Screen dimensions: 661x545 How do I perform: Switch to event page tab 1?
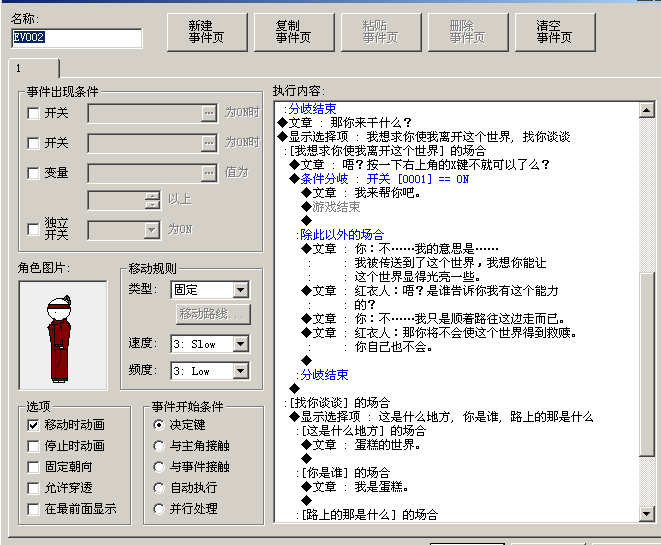click(x=34, y=68)
